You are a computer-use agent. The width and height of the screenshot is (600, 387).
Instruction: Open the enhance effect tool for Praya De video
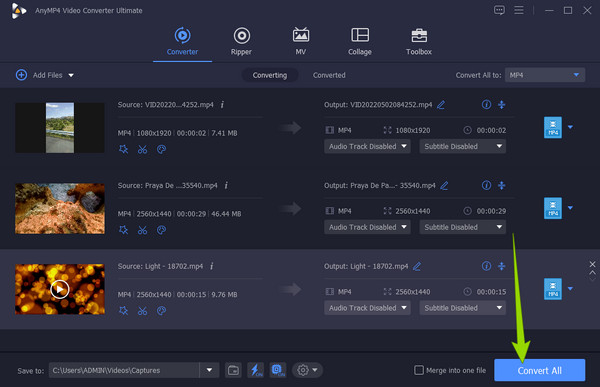coord(123,230)
